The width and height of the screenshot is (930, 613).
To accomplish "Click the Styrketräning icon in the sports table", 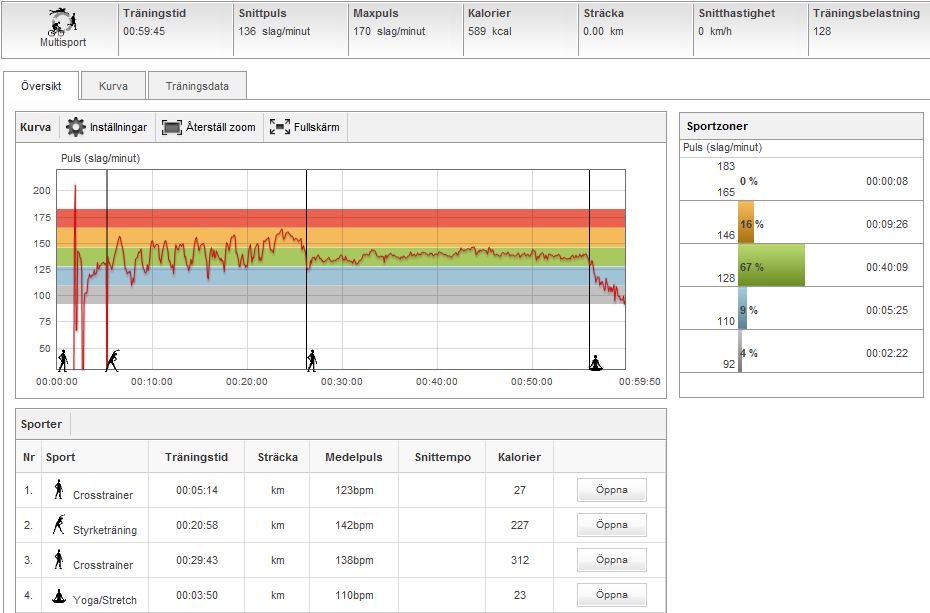I will [59, 524].
